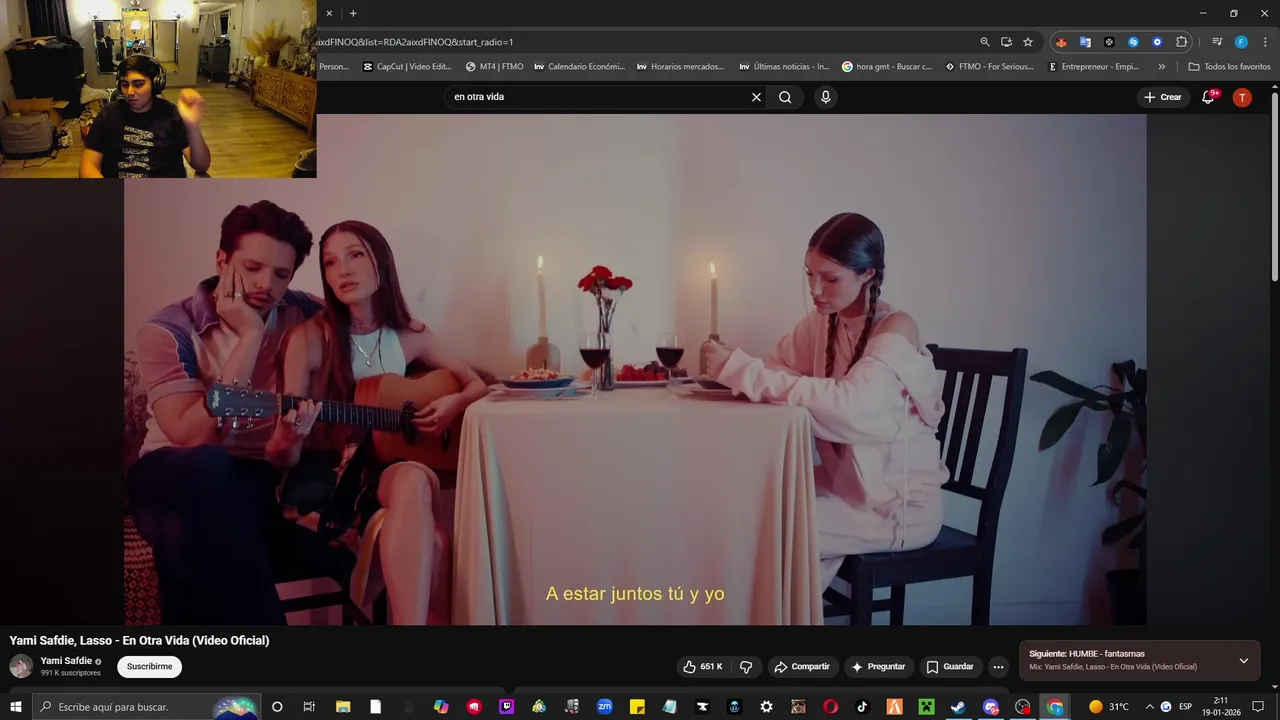Open YouTube notifications bell
Image resolution: width=1280 pixels, height=720 pixels.
tap(1208, 97)
